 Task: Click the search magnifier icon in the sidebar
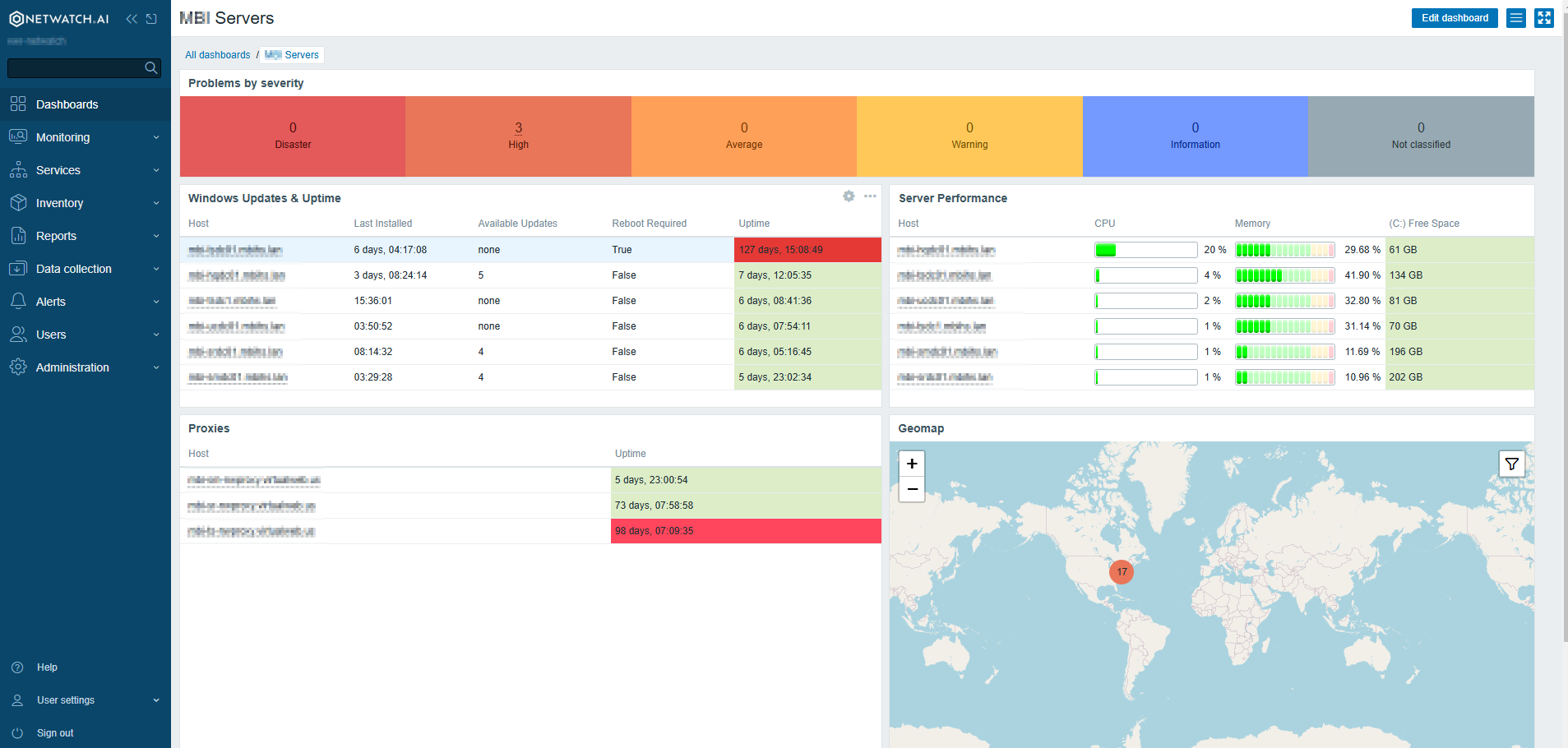click(x=150, y=68)
